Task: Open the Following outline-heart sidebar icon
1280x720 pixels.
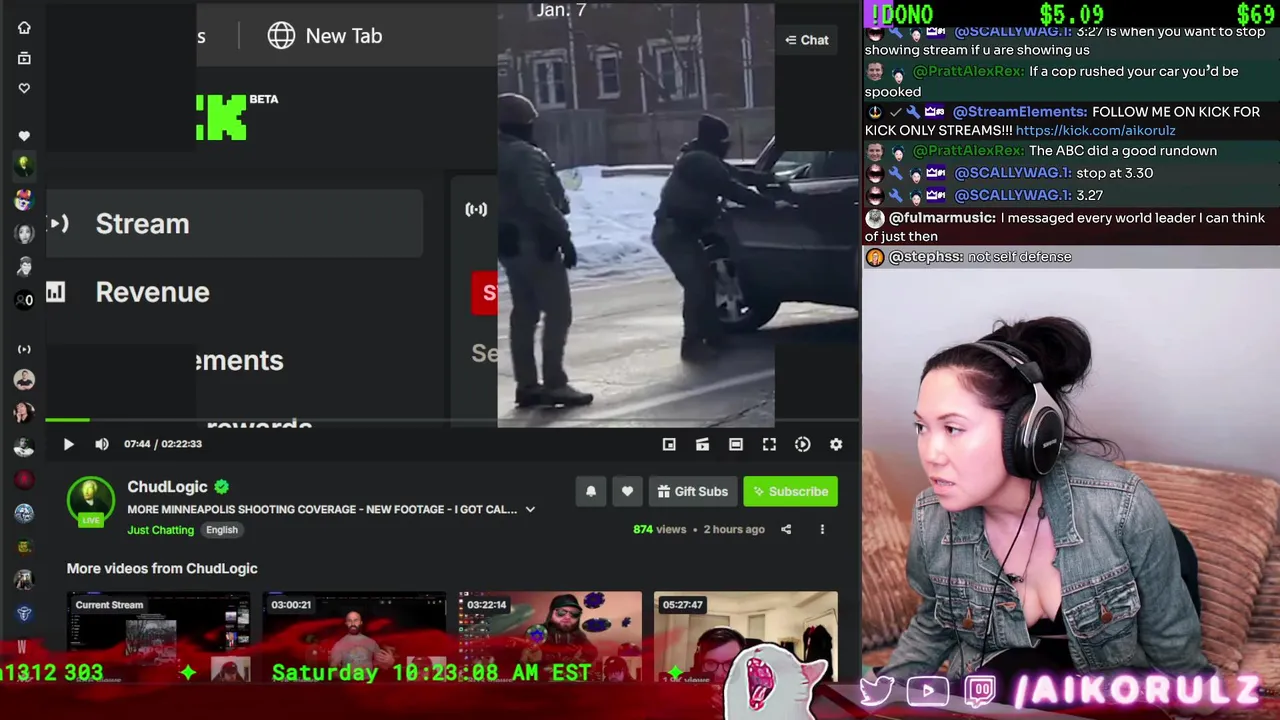Action: (x=24, y=88)
